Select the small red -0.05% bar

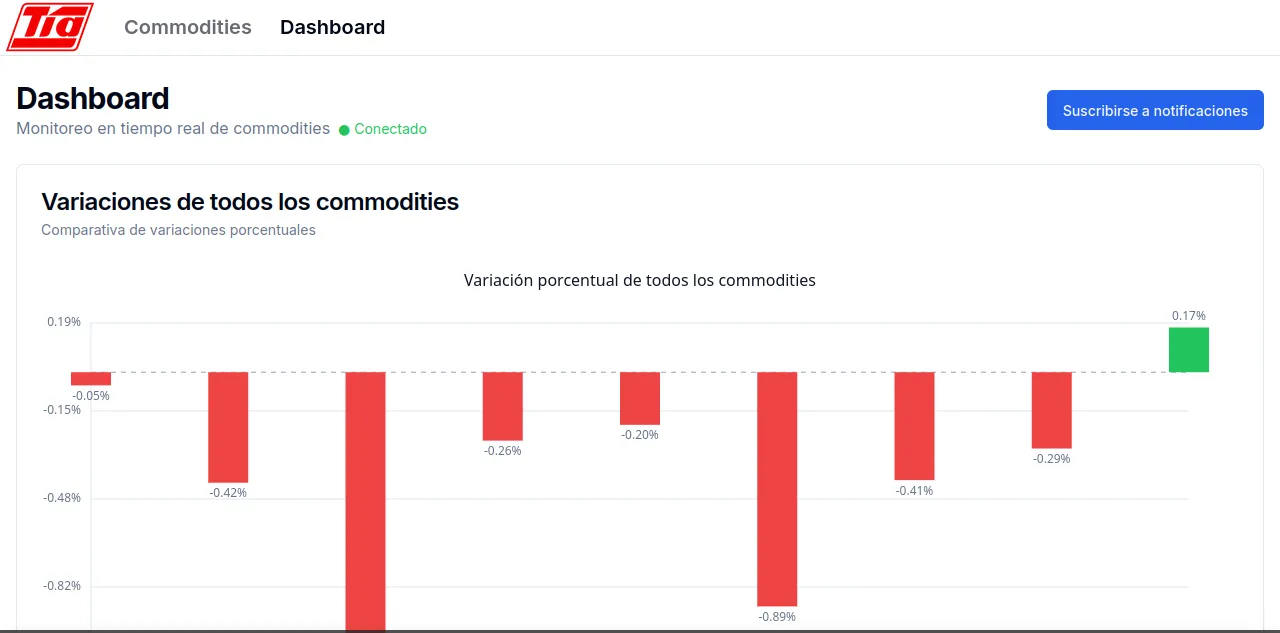tap(91, 378)
